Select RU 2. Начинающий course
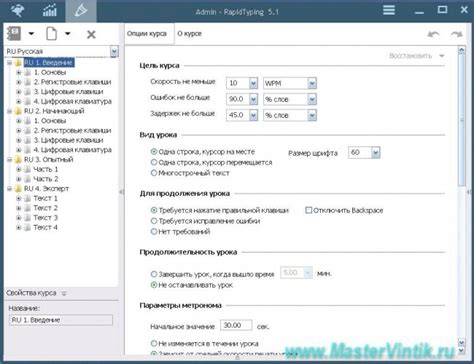Image resolution: width=474 pixels, height=364 pixels. tap(54, 111)
